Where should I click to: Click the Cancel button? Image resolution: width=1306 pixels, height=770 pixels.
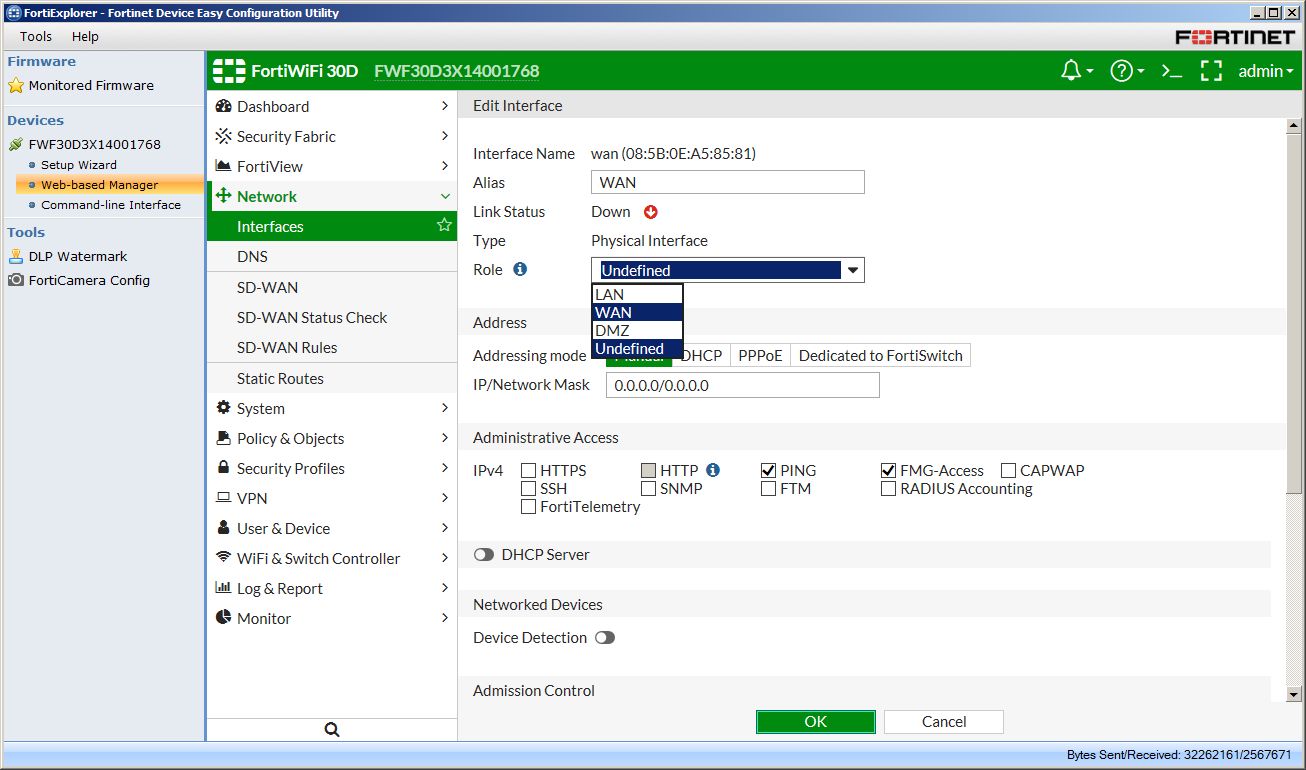click(944, 722)
